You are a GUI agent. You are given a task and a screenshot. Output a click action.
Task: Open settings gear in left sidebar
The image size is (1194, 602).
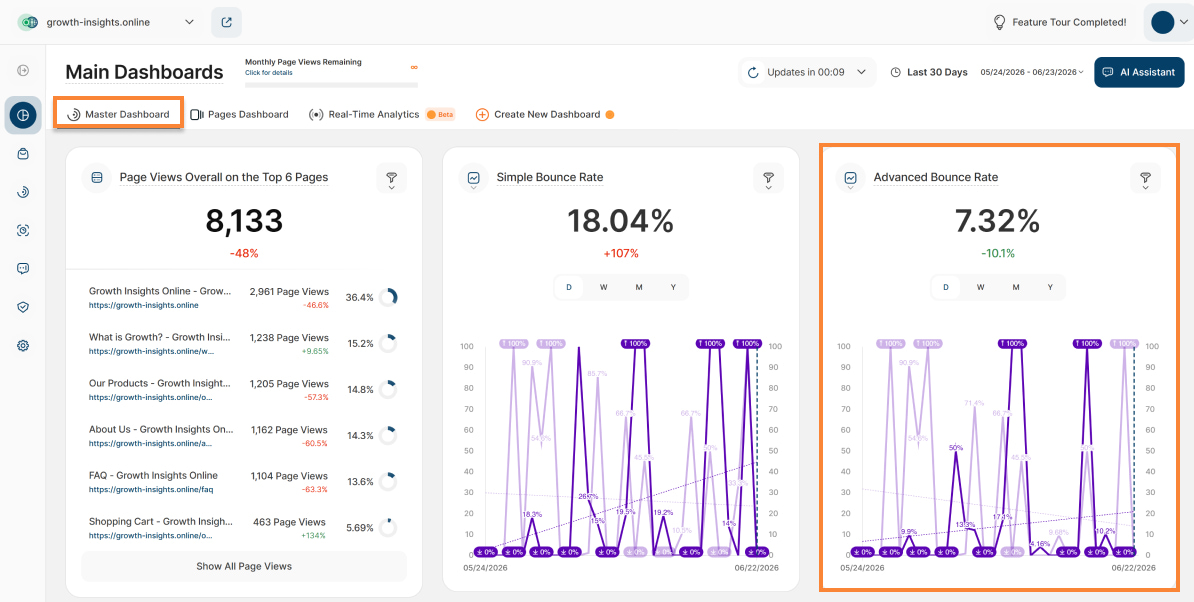(23, 346)
